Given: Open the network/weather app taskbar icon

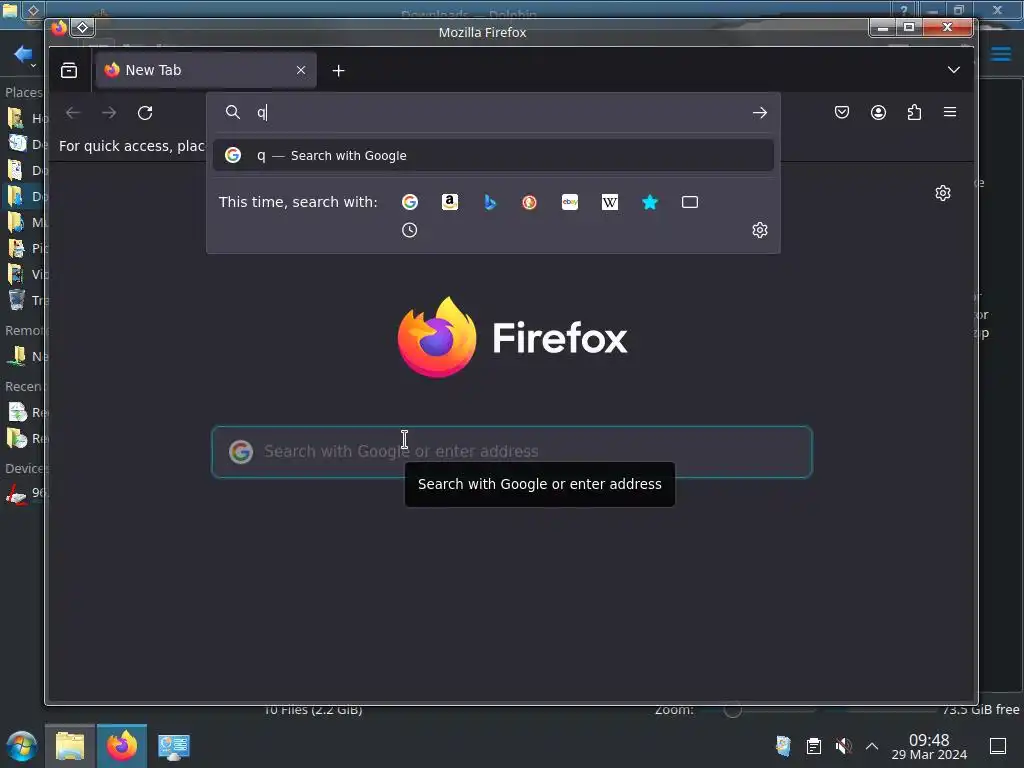Looking at the screenshot, I should pos(174,746).
